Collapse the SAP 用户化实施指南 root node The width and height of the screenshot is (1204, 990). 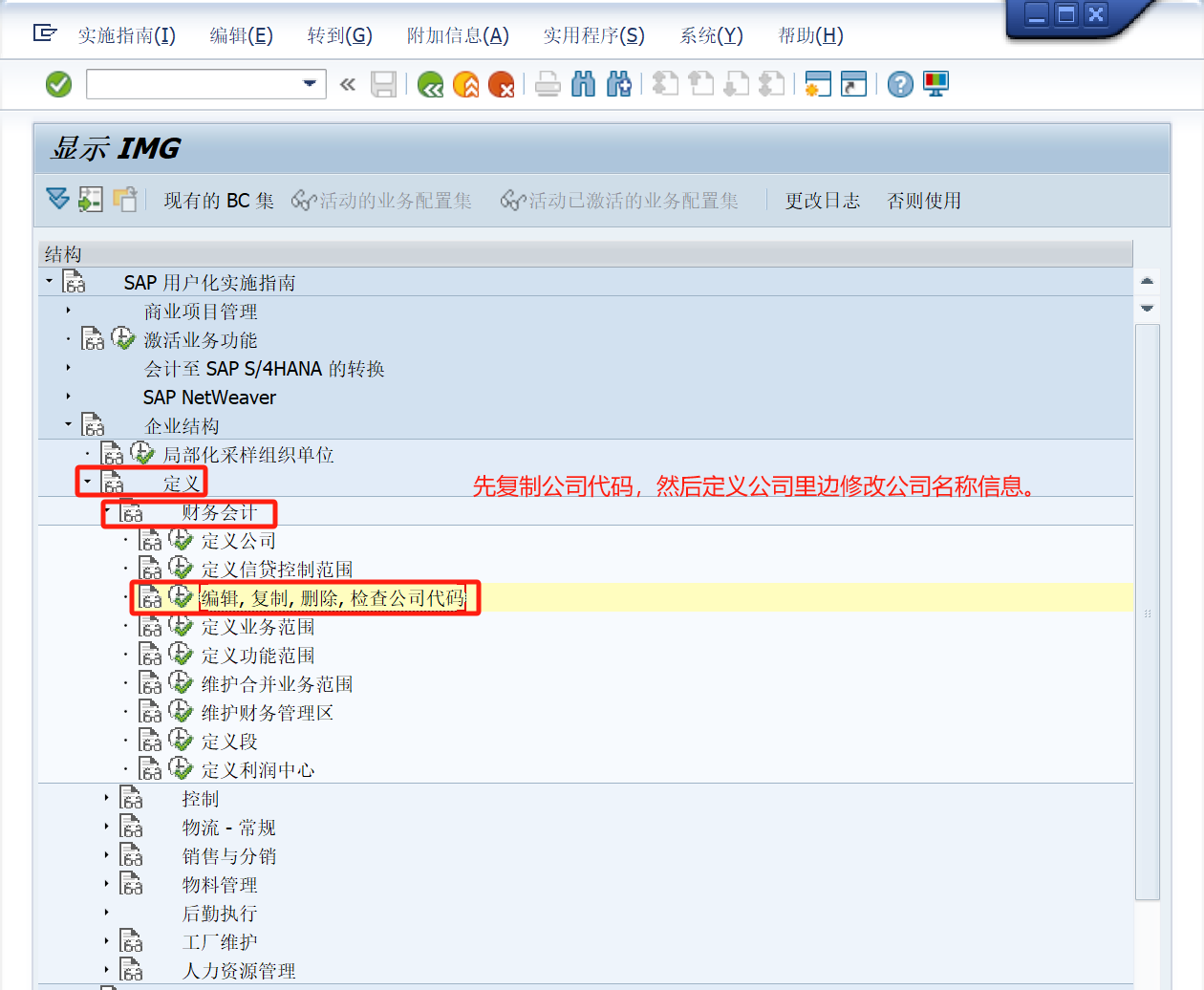click(49, 280)
